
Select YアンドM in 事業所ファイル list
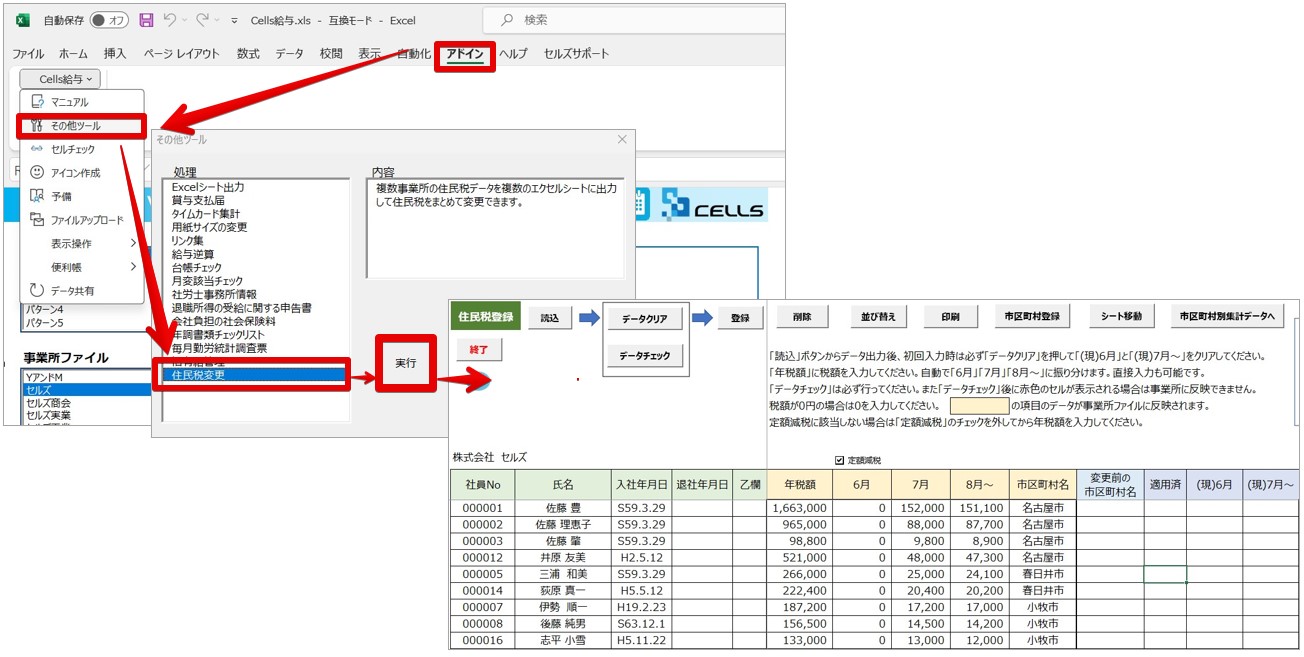coord(44,376)
